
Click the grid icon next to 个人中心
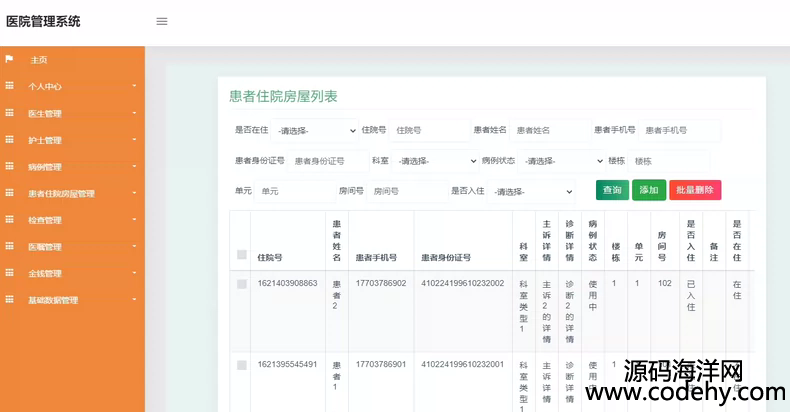pos(10,86)
